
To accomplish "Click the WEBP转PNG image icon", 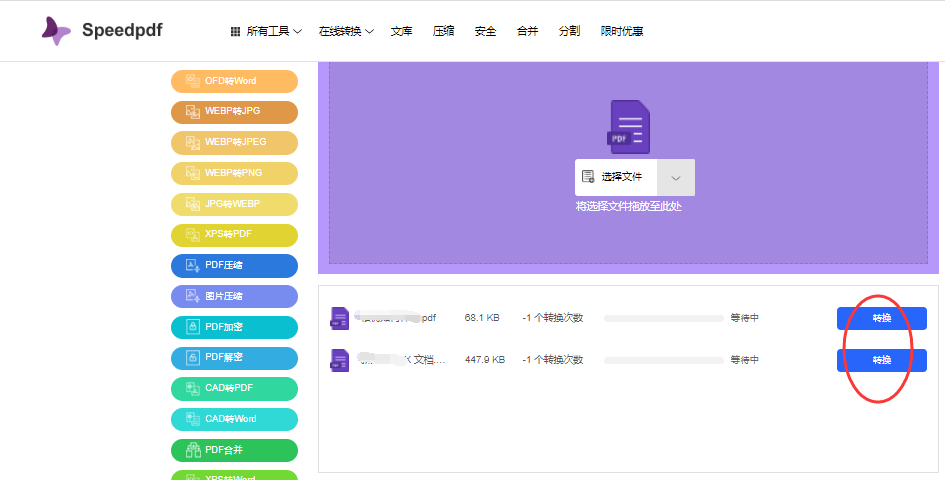I will [x=192, y=173].
